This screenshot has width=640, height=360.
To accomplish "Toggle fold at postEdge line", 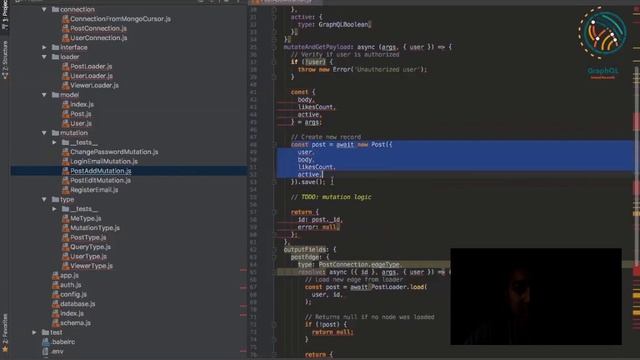I will (274, 257).
